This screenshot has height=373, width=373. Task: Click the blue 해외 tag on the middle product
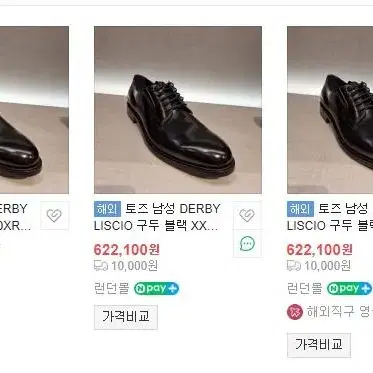107,209
